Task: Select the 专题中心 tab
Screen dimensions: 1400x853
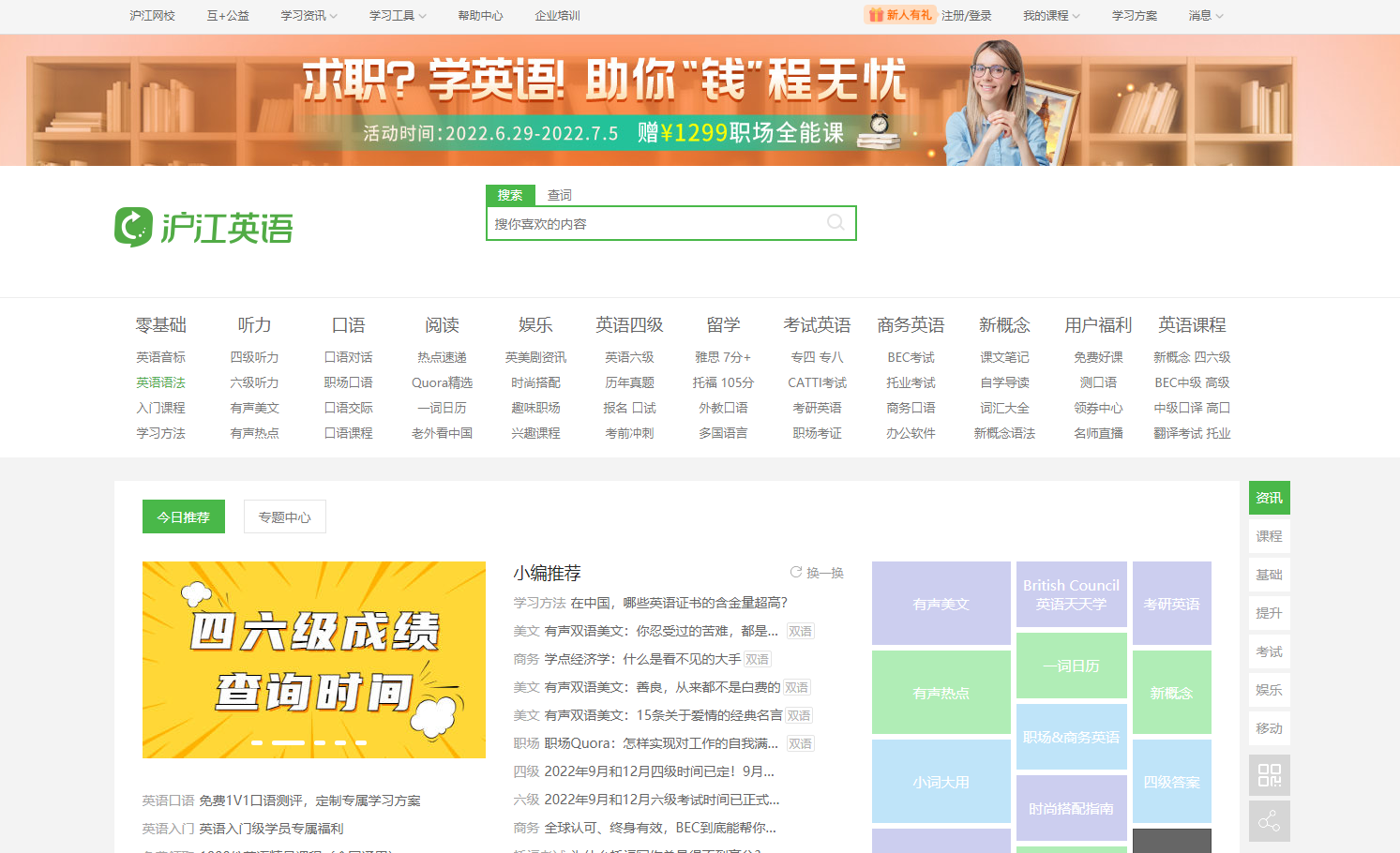Action: tap(285, 516)
